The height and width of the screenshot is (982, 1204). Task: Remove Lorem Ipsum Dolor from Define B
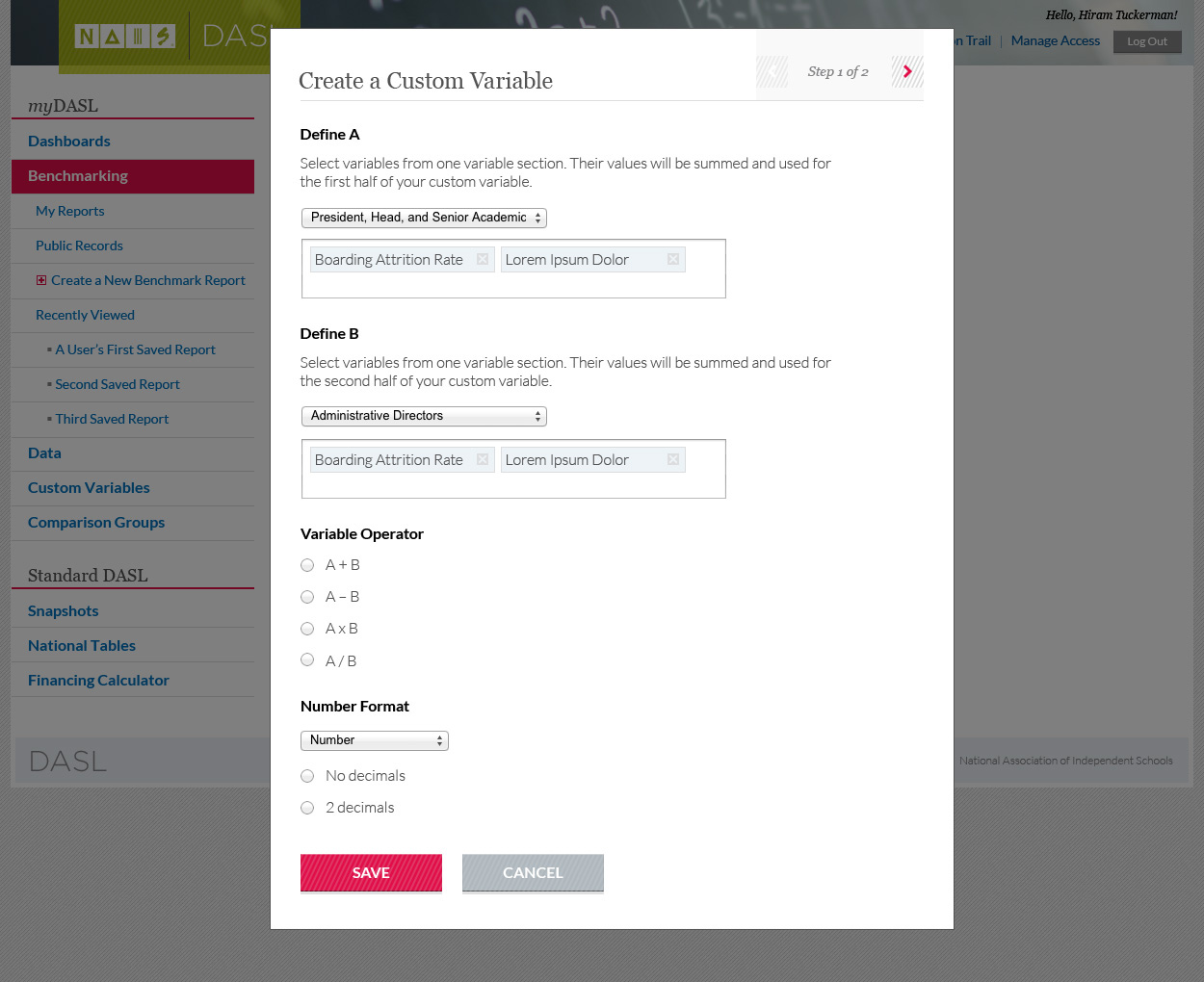pos(673,460)
